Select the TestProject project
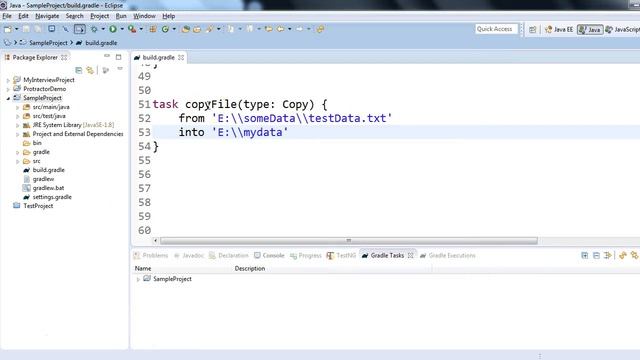The height and width of the screenshot is (360, 640). tap(38, 206)
